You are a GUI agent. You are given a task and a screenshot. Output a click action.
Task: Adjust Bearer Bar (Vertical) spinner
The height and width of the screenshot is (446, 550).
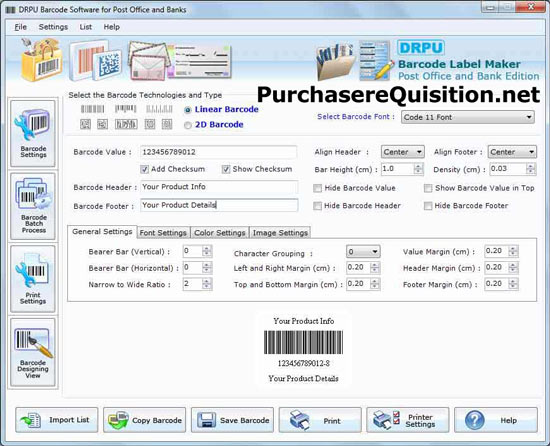pyautogui.click(x=207, y=251)
